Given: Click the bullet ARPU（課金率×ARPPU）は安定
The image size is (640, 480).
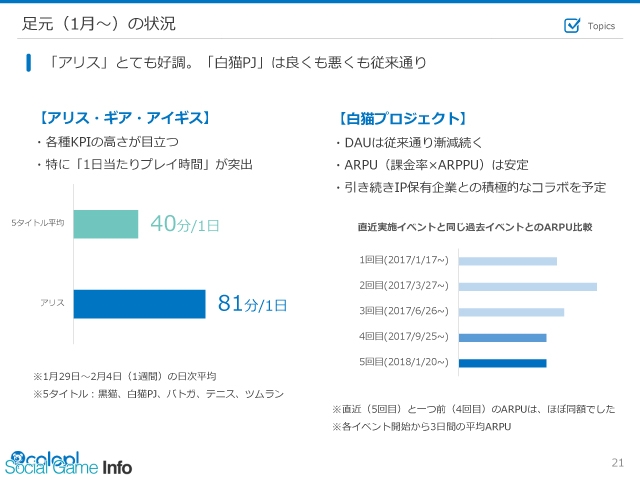Looking at the screenshot, I should pos(432,165).
